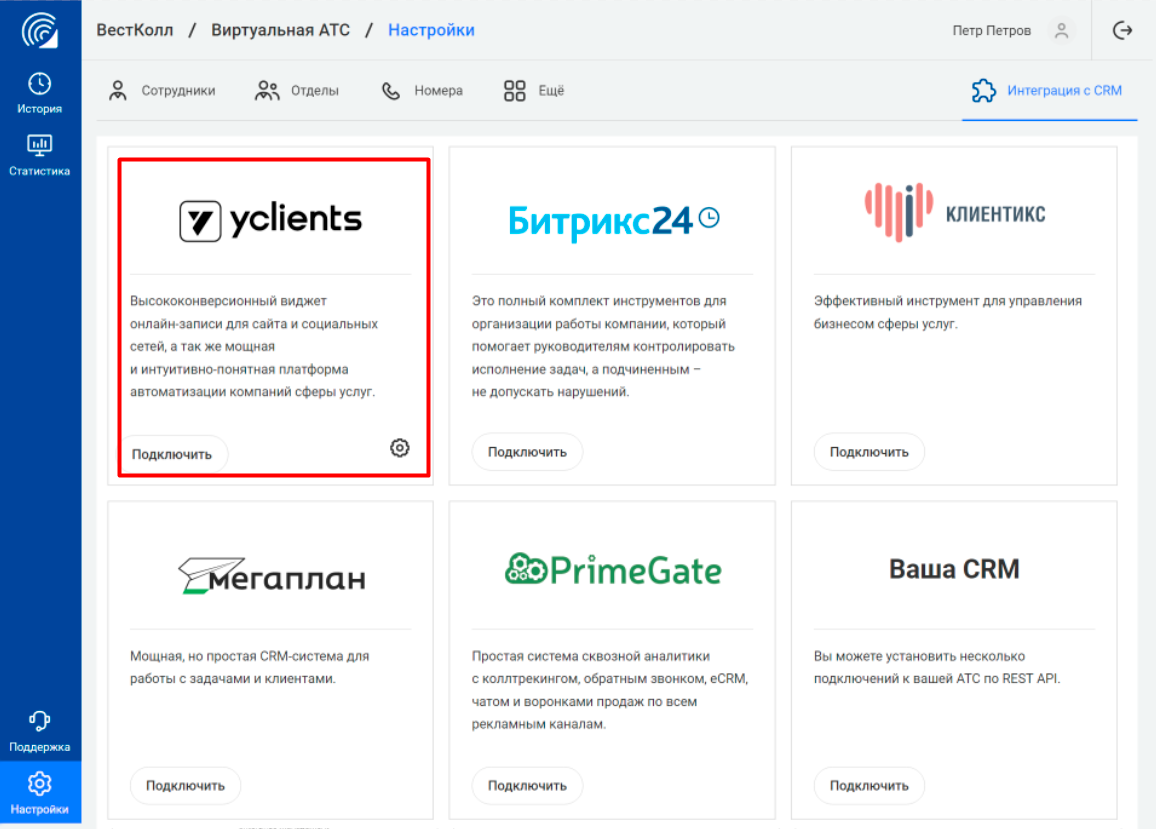The image size is (1156, 829).
Task: Connect the Мегаплан integration
Action: (x=185, y=785)
